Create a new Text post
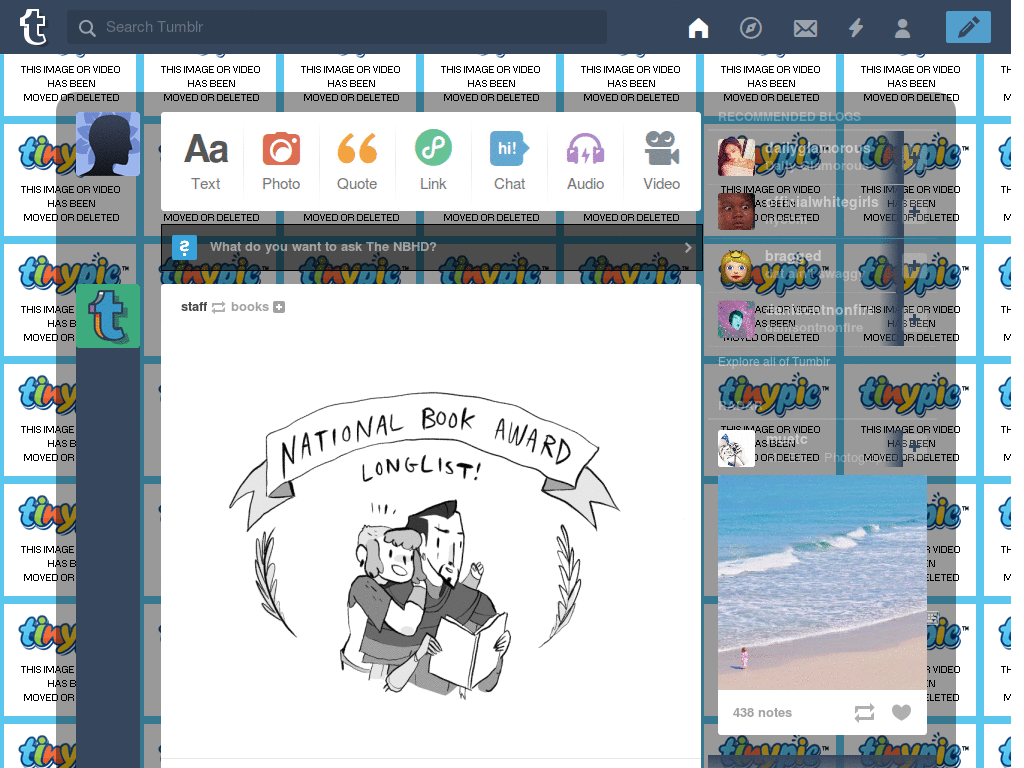 pyautogui.click(x=206, y=161)
